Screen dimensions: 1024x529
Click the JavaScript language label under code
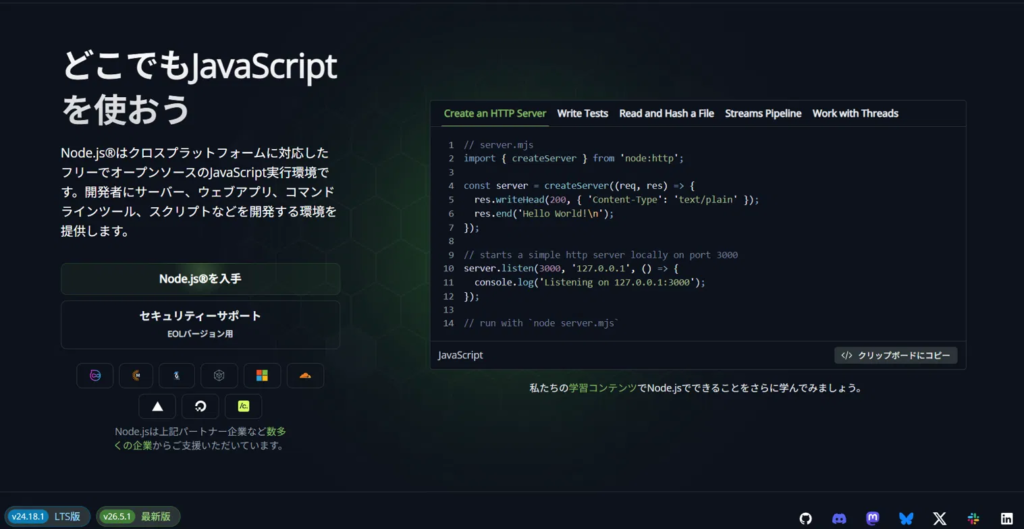[460, 356]
